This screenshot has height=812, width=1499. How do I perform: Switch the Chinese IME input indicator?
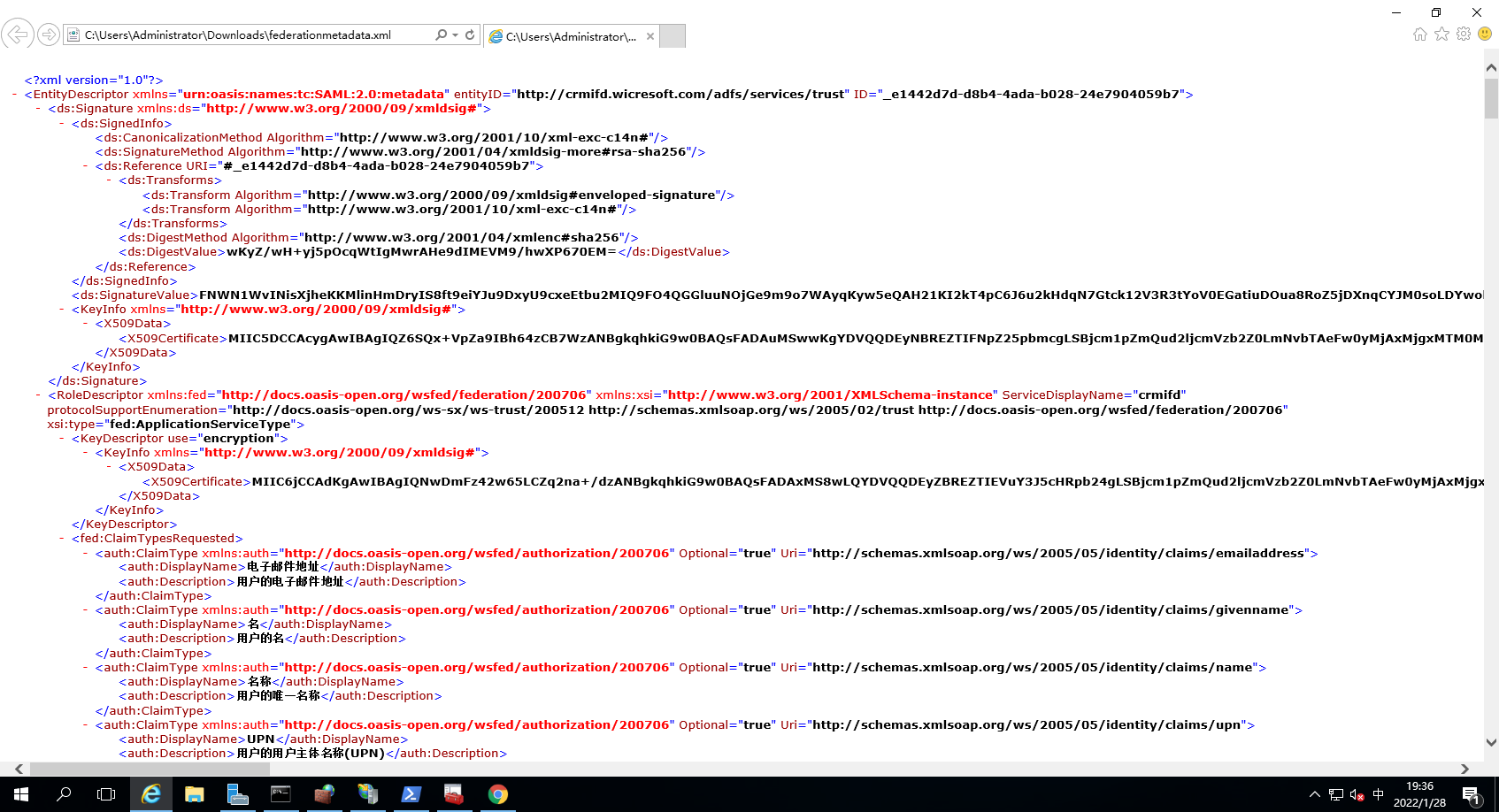(x=1378, y=794)
